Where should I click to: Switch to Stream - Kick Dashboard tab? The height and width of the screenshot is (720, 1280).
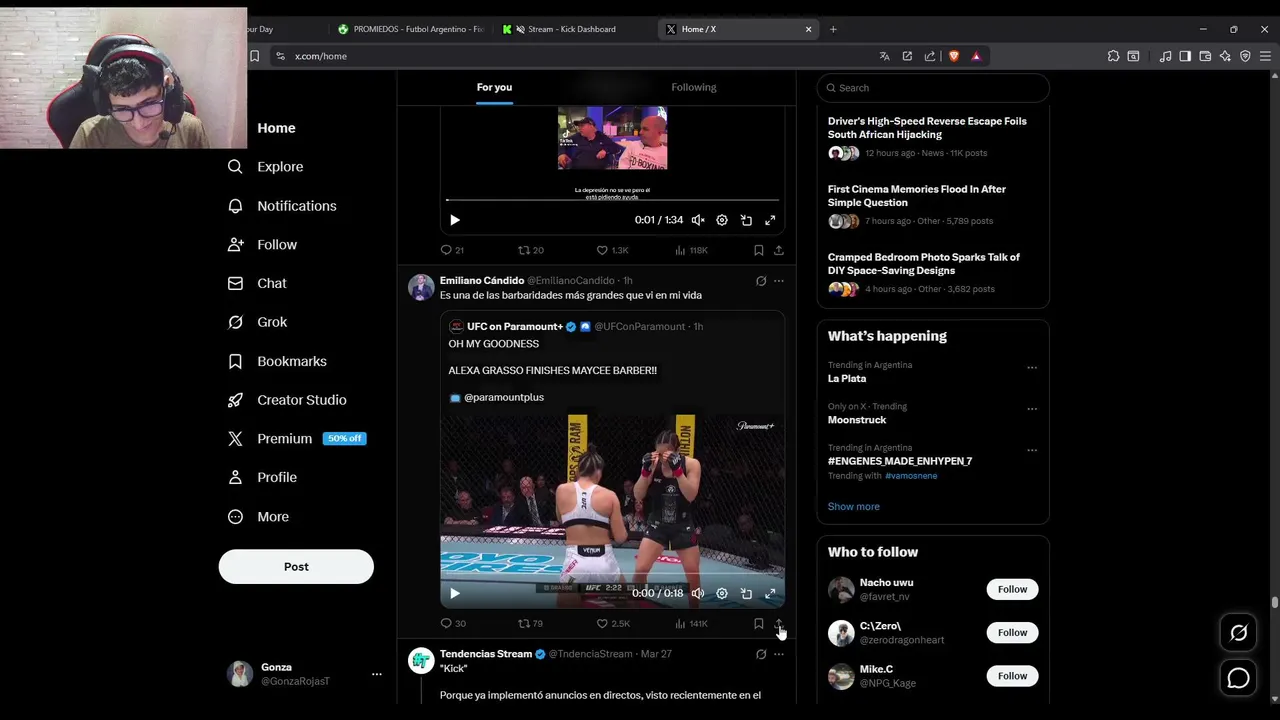pyautogui.click(x=573, y=29)
